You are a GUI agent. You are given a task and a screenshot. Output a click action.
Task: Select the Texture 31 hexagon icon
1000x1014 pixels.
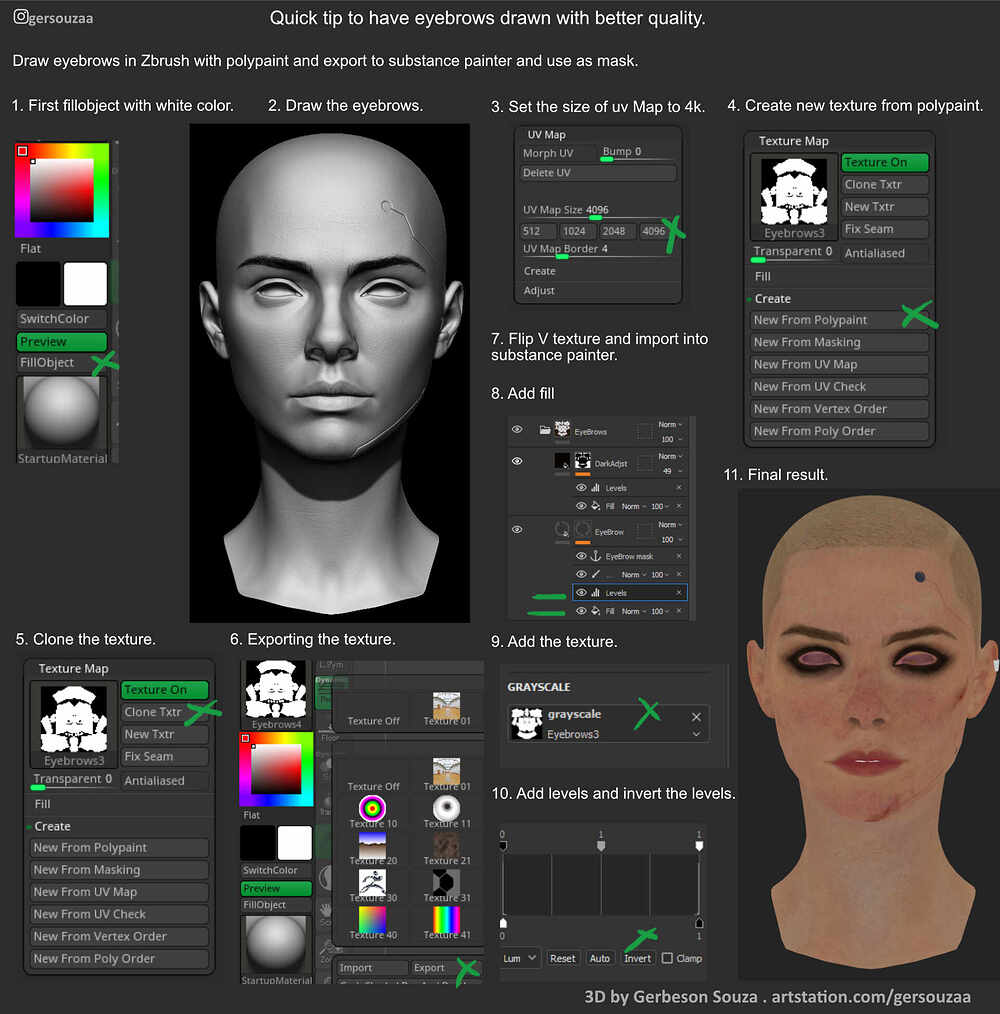click(446, 881)
